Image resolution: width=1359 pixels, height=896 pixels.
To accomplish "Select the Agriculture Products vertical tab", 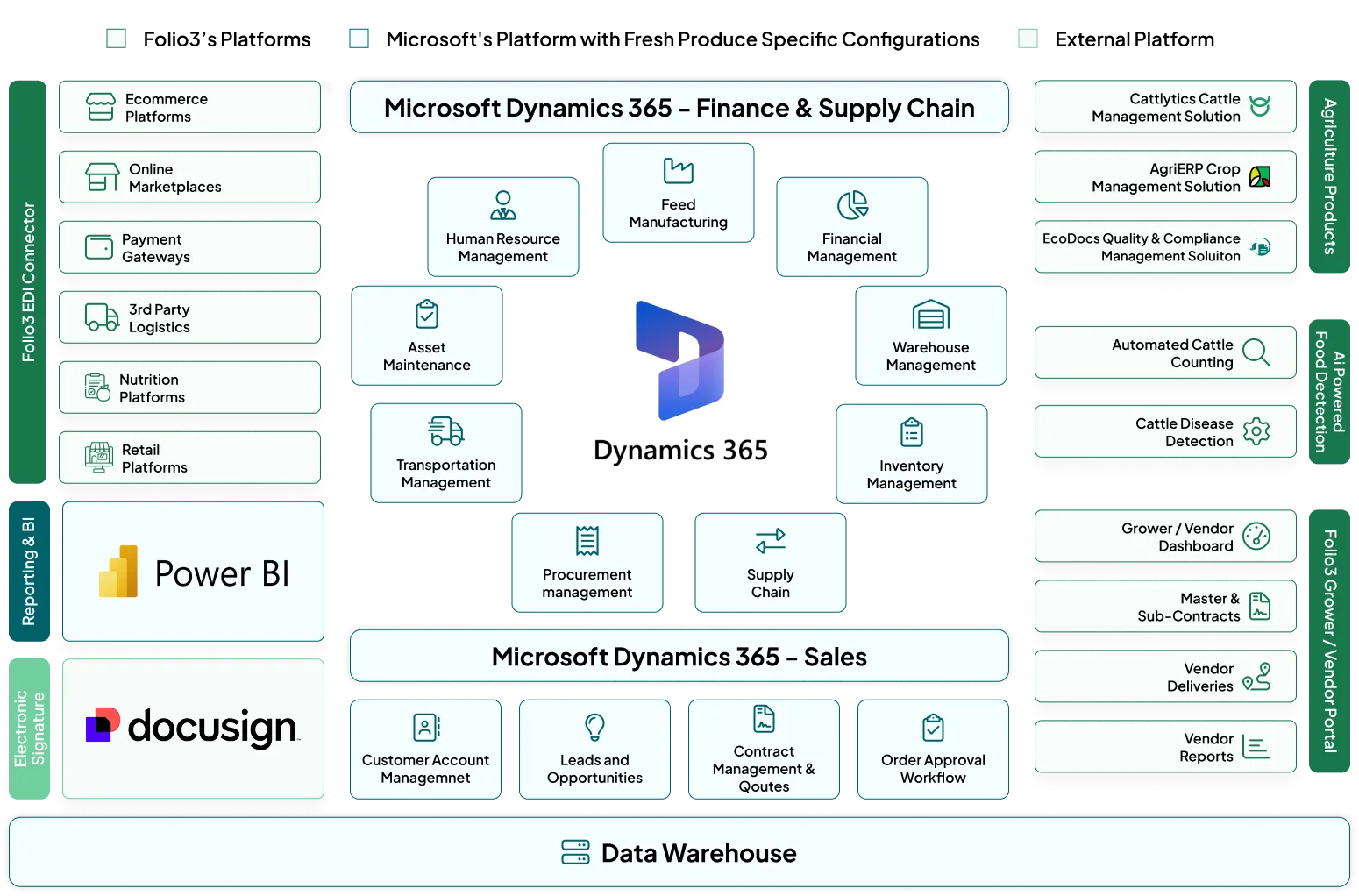I will click(x=1328, y=176).
